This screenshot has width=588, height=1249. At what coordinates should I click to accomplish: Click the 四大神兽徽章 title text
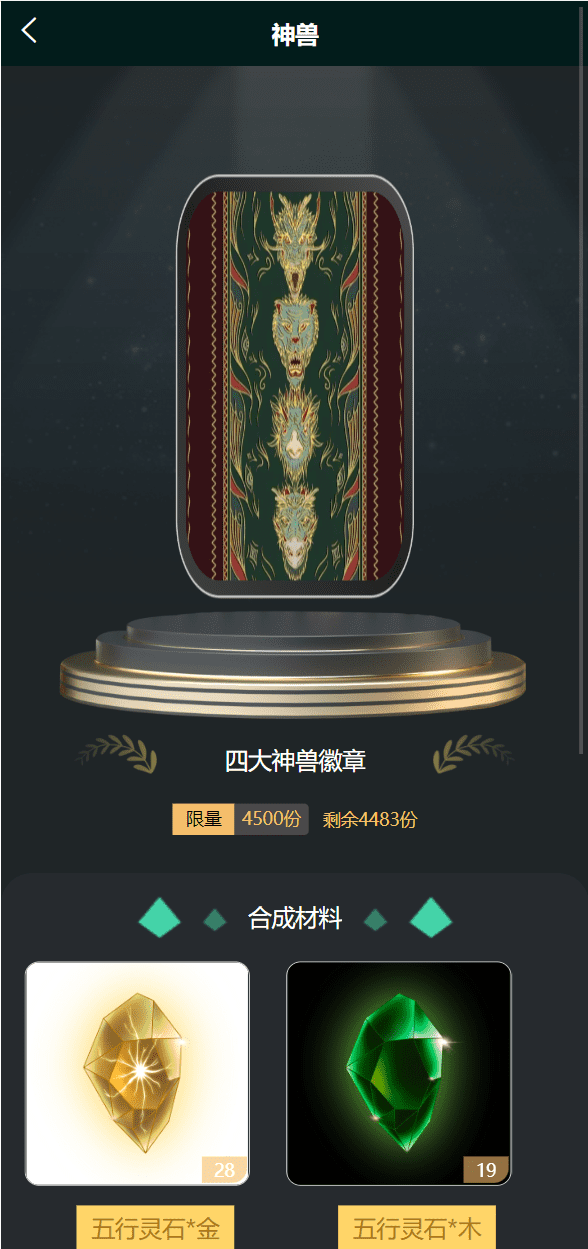pyautogui.click(x=295, y=761)
